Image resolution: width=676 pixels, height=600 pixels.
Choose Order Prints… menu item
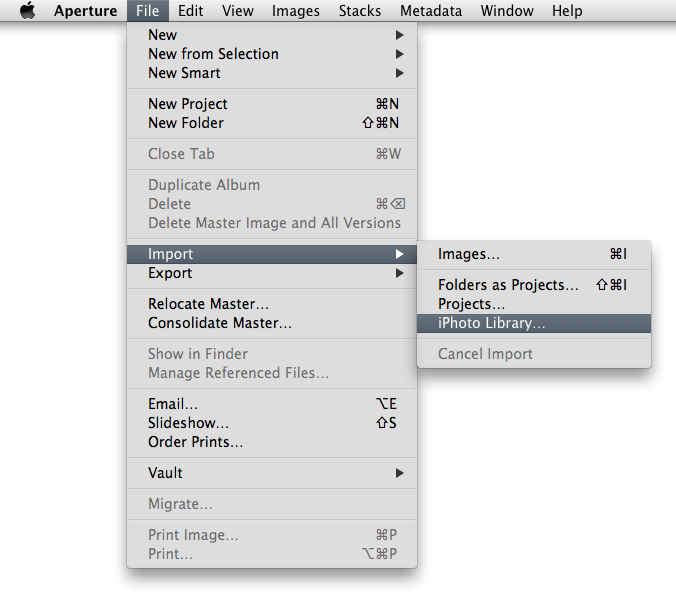[x=195, y=442]
